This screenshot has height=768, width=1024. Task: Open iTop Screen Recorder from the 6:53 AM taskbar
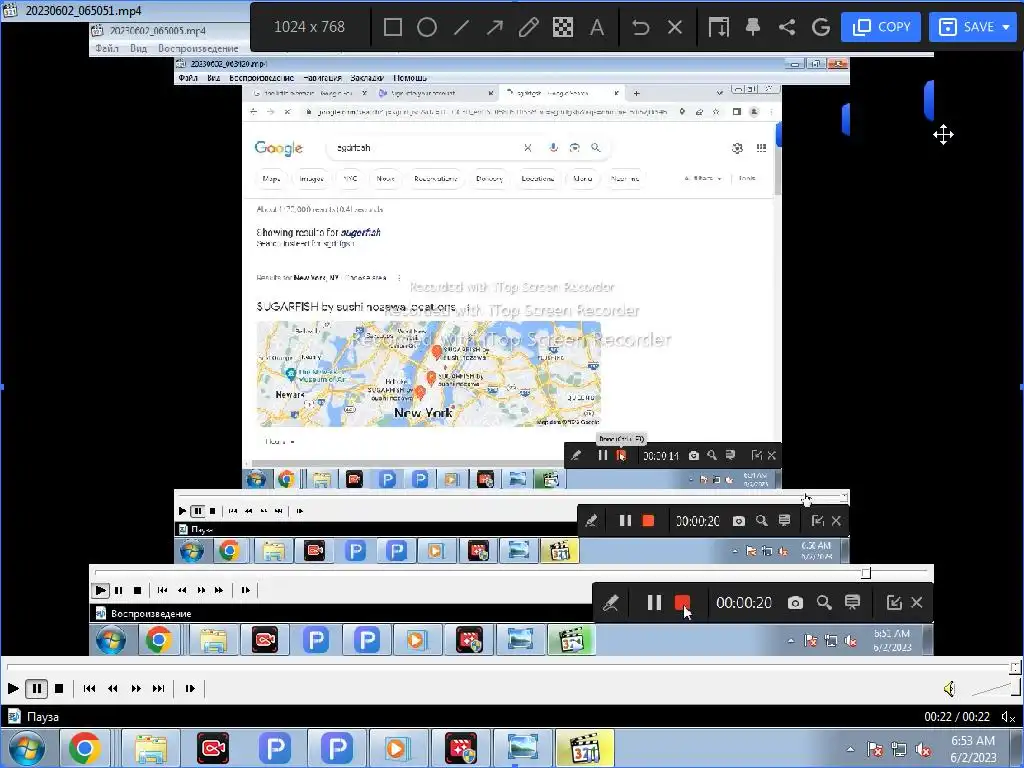click(x=213, y=748)
